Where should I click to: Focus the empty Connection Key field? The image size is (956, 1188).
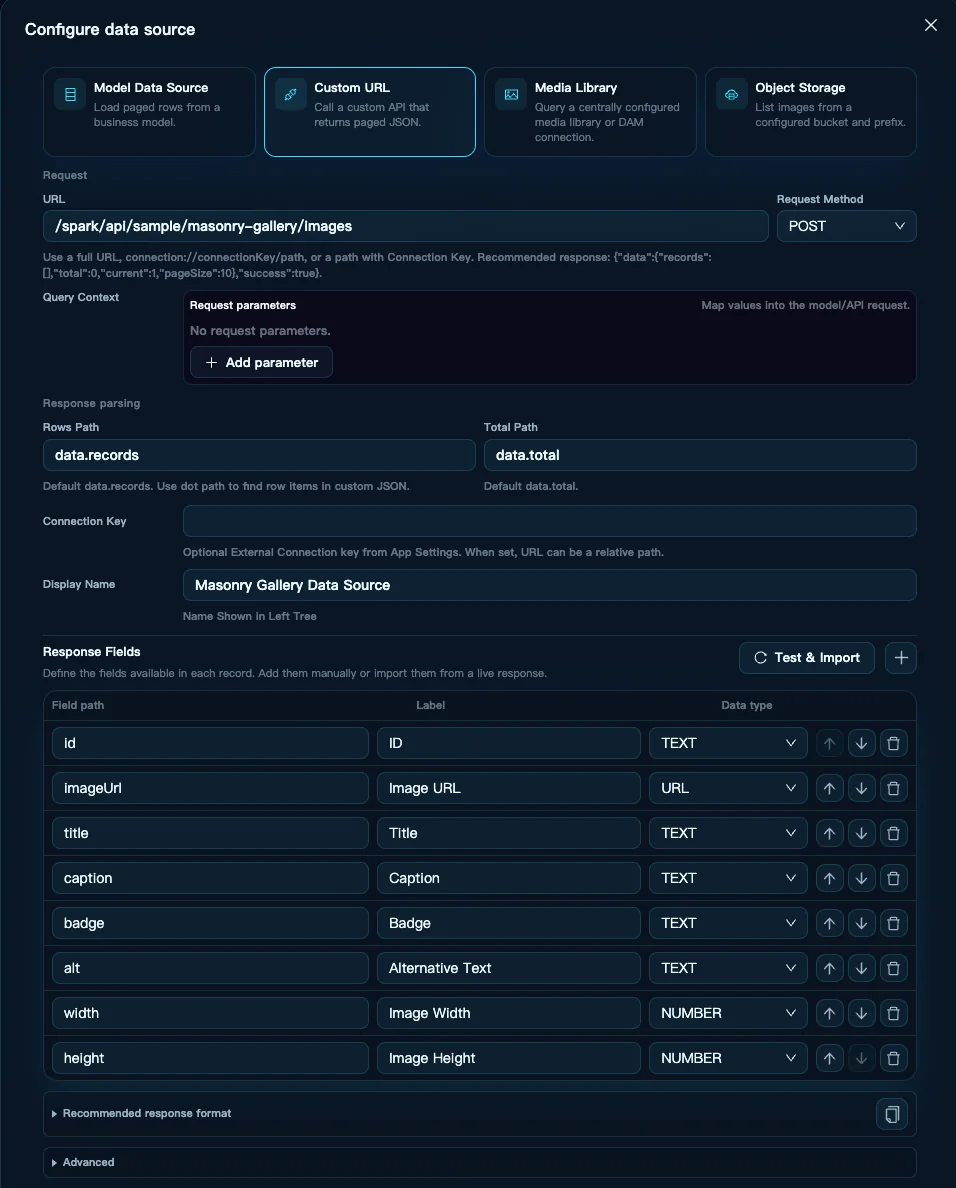(549, 521)
